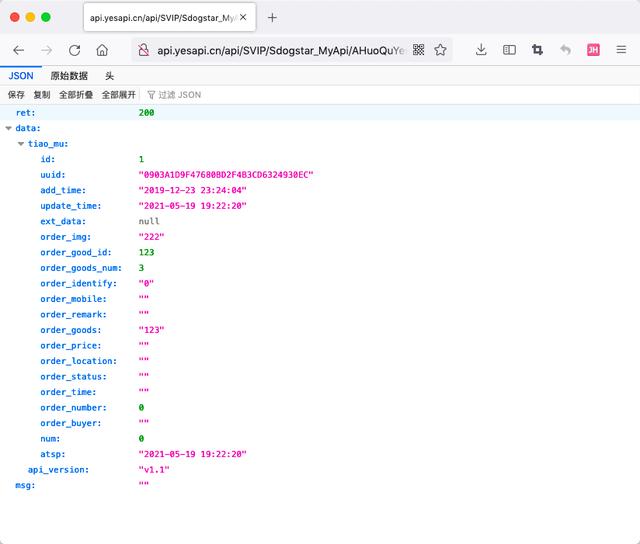This screenshot has width=640, height=544.
Task: Open the browser hamburger menu
Action: pos(621,50)
